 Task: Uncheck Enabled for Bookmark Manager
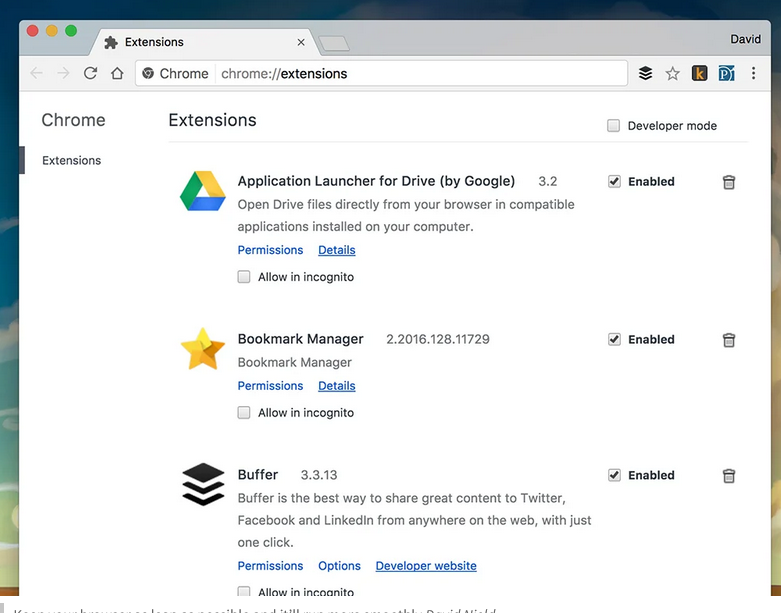pos(614,339)
